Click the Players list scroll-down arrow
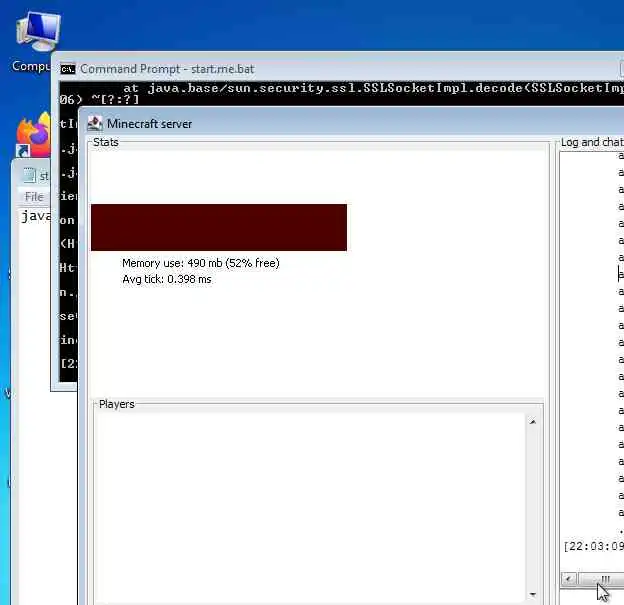624x605 pixels. pos(532,595)
